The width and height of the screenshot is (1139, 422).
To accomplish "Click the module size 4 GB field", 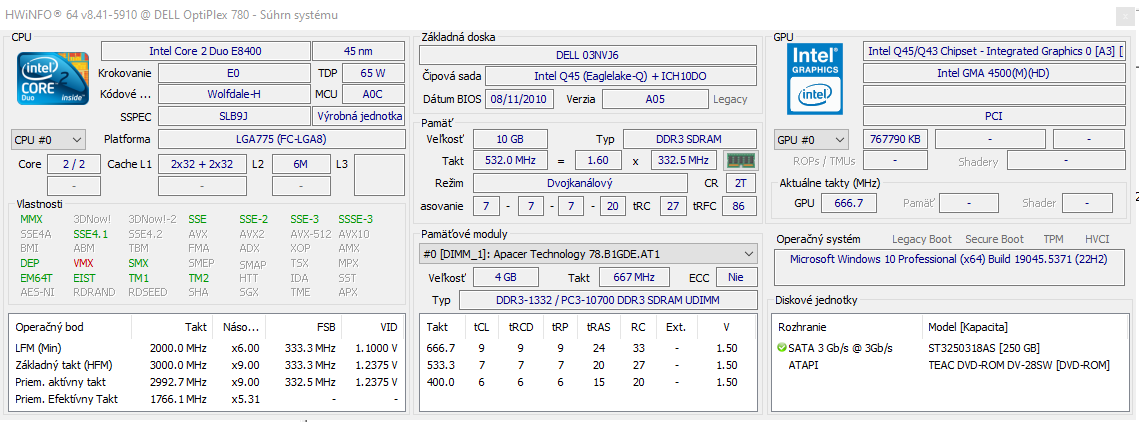I will 506,277.
